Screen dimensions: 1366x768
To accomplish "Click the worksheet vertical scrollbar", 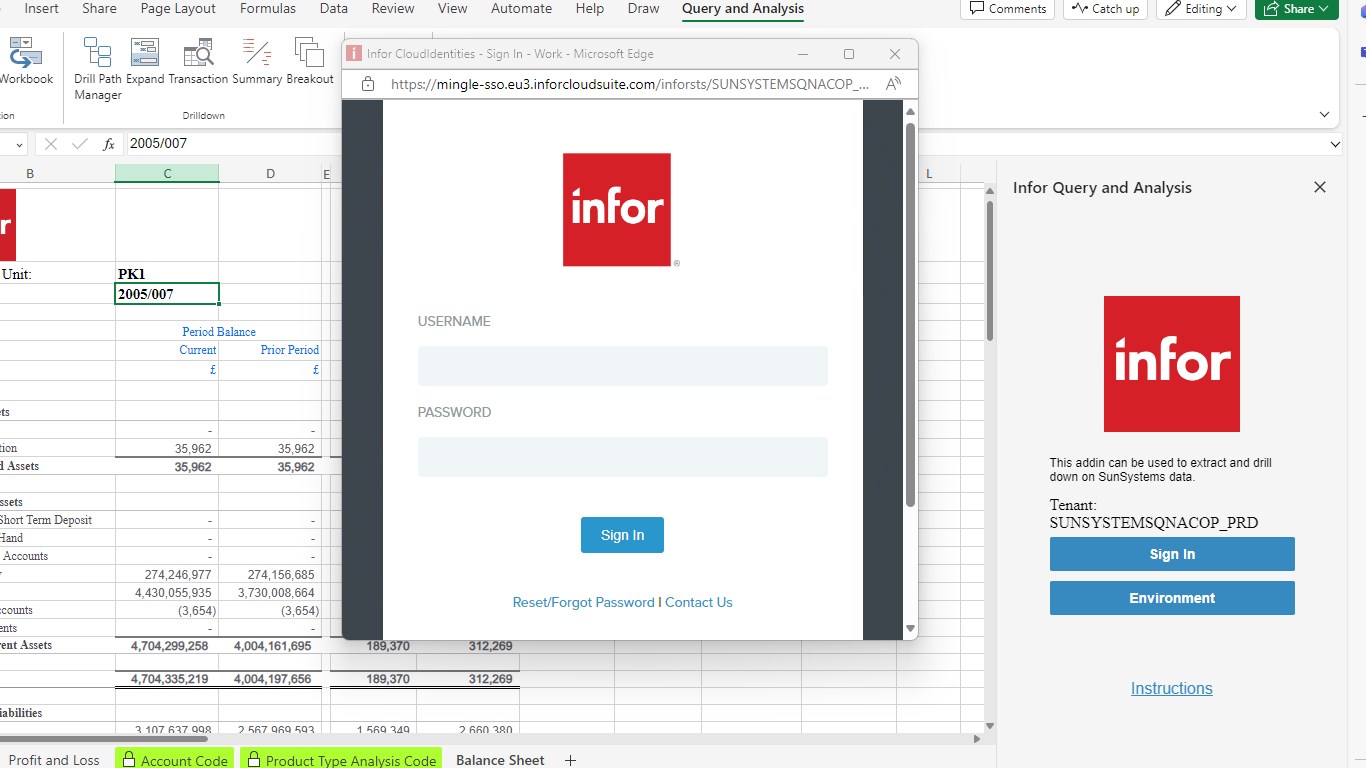I will pos(990,270).
